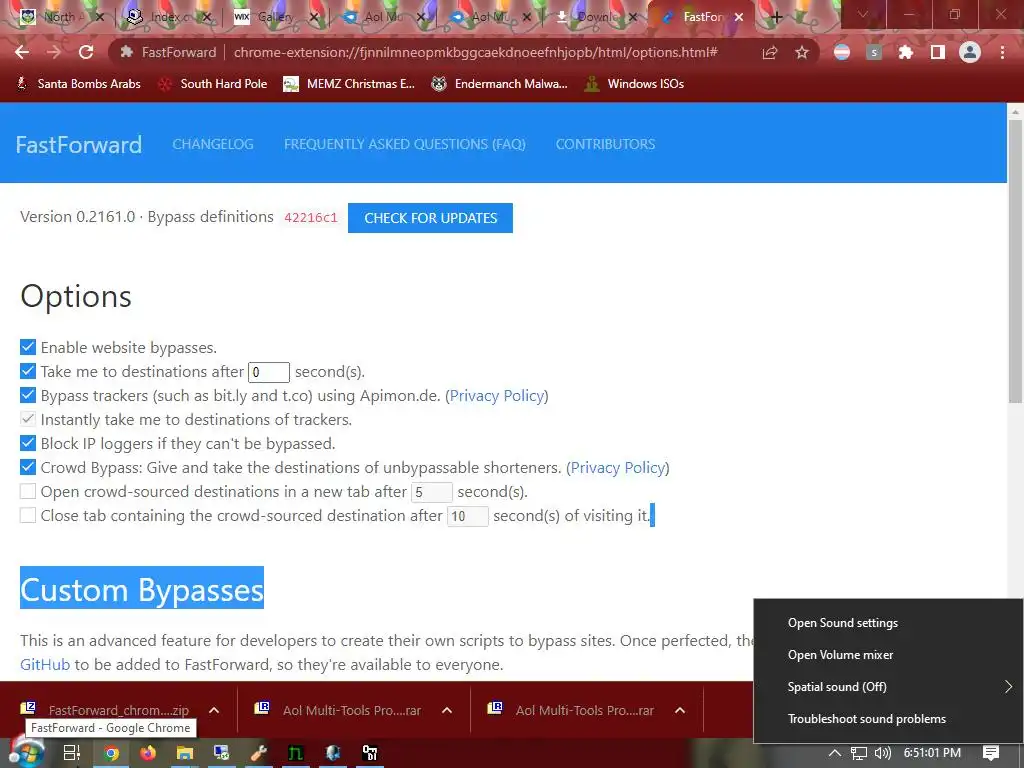The height and width of the screenshot is (768, 1024).
Task: Click the FastForward logo heading
Action: click(x=78, y=144)
